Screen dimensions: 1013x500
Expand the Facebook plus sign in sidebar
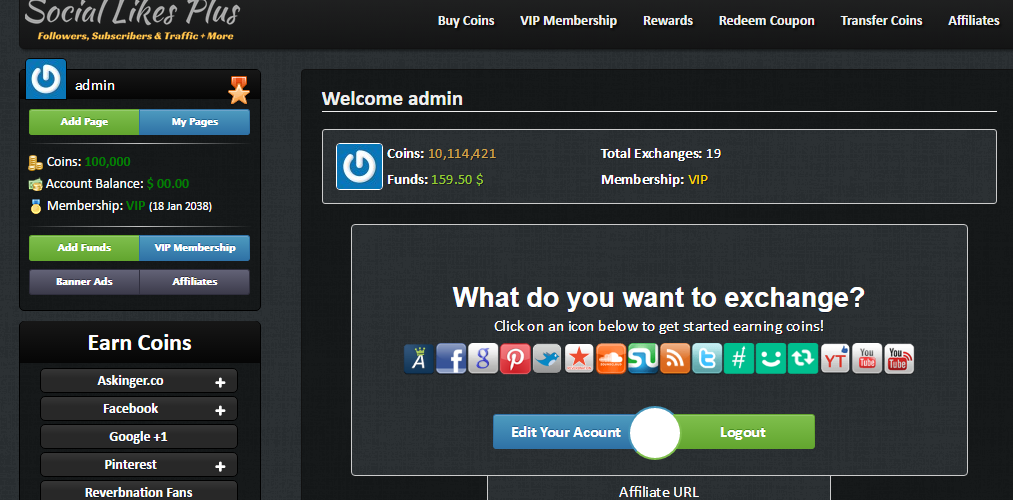point(220,410)
